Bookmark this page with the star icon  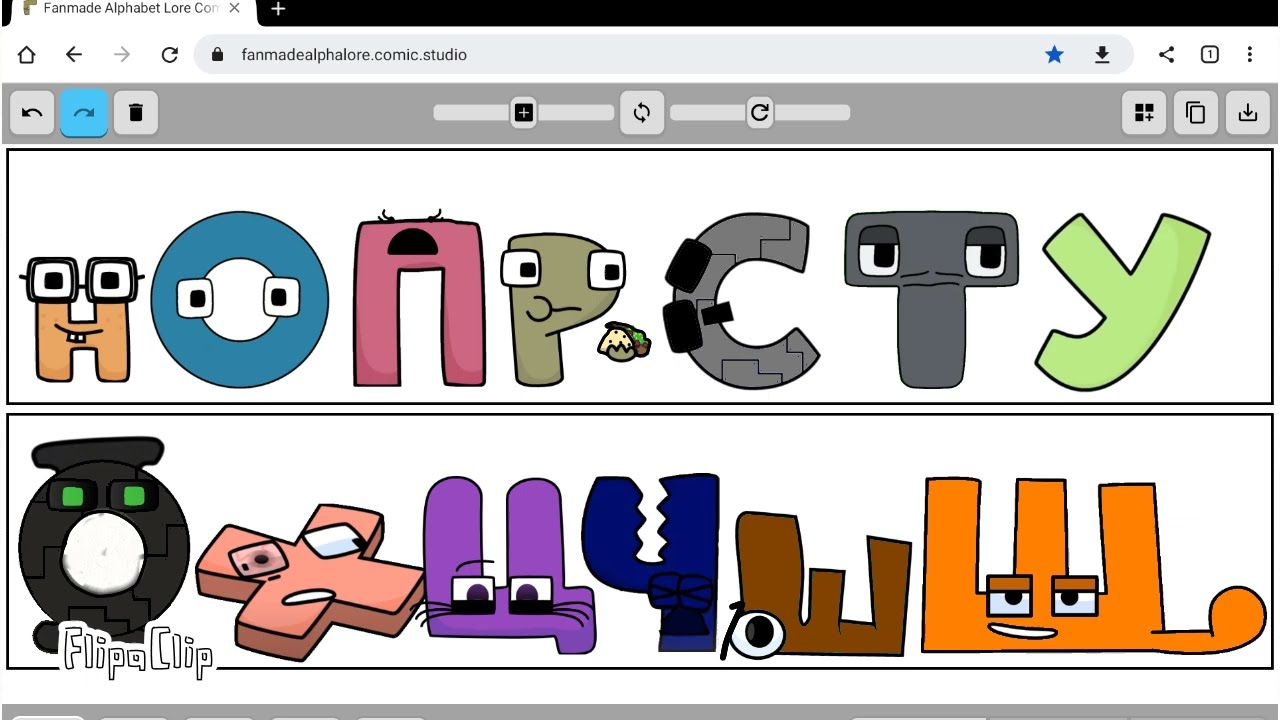[1054, 55]
